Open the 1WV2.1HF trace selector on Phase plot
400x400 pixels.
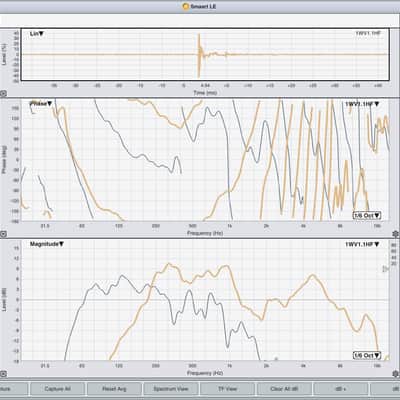click(362, 104)
